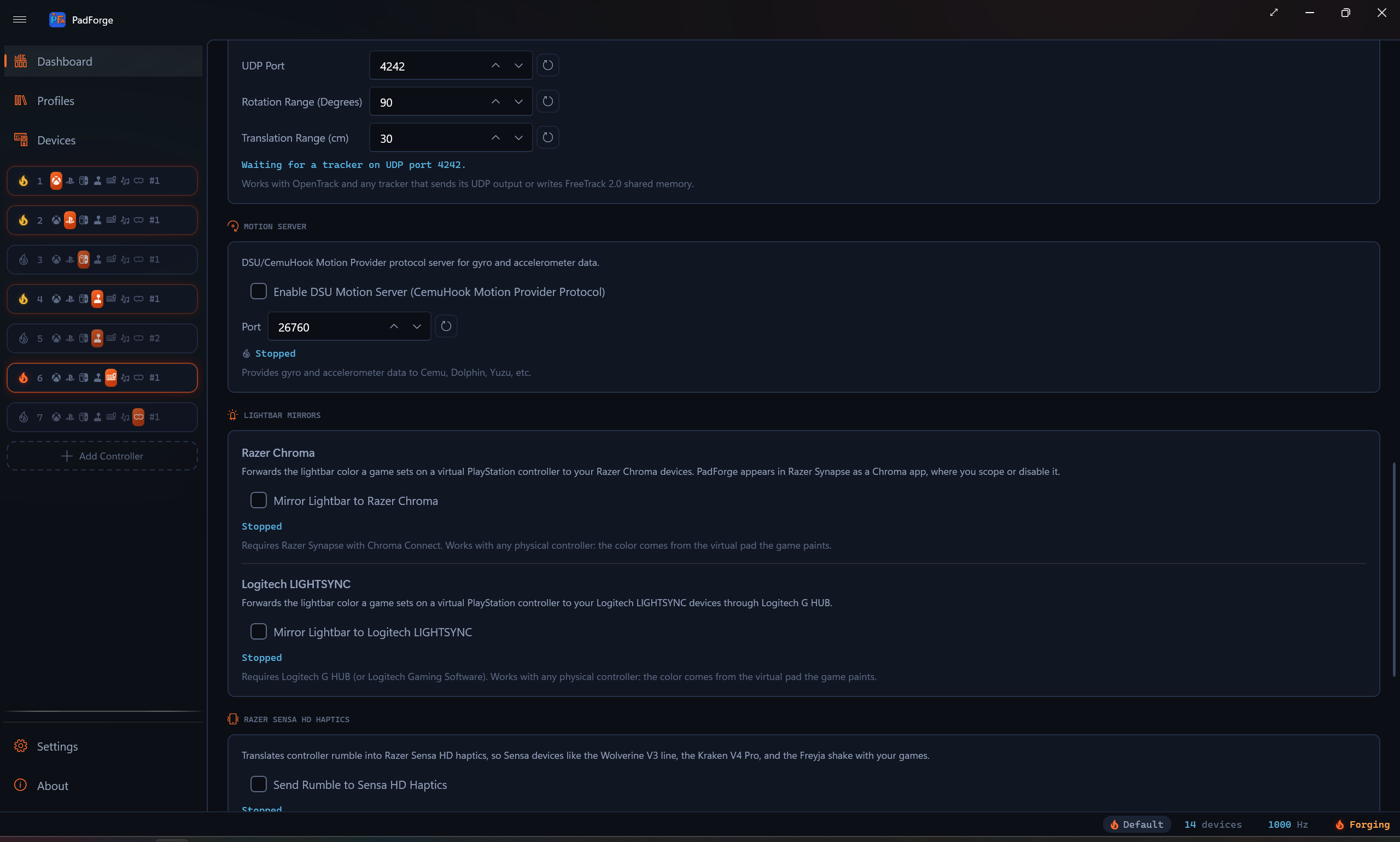The image size is (1400, 842).
Task: Toggle the flame power icon for controller 6
Action: click(24, 378)
